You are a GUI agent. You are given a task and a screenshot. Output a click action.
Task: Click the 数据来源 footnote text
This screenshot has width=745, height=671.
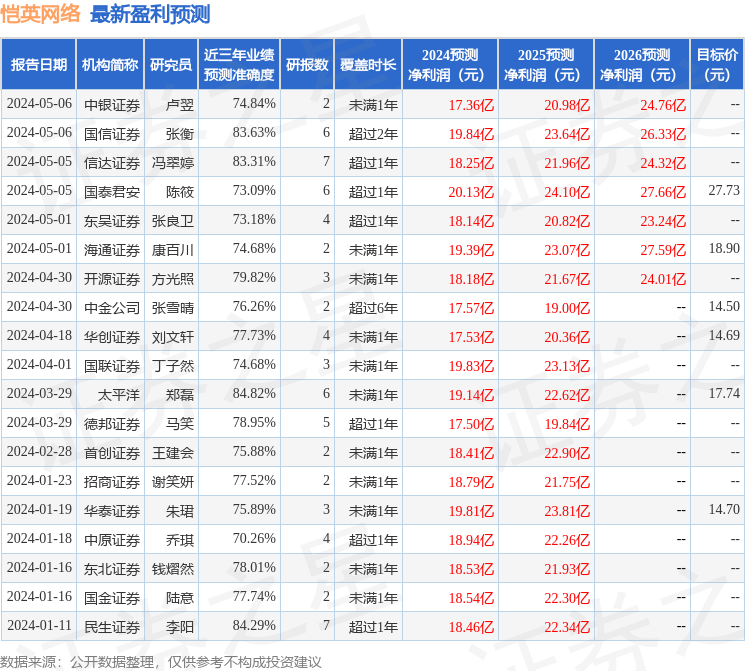point(161,662)
